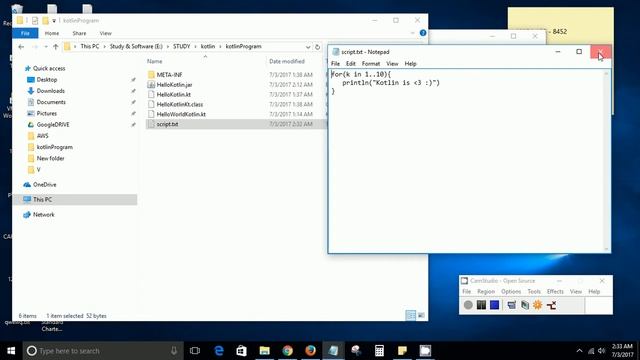Viewport: 640px width, 360px height.
Task: Open the Explorer File tab
Action: 25,33
